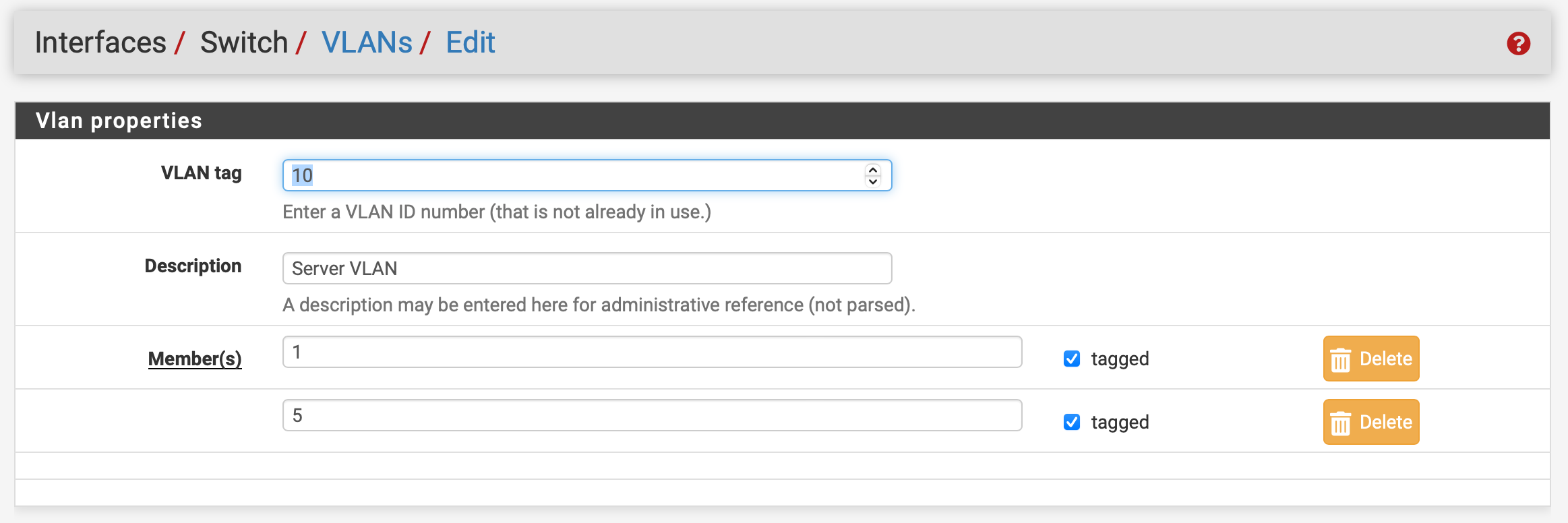Delete member port 1 entry
The width and height of the screenshot is (1568, 523).
(x=1370, y=359)
